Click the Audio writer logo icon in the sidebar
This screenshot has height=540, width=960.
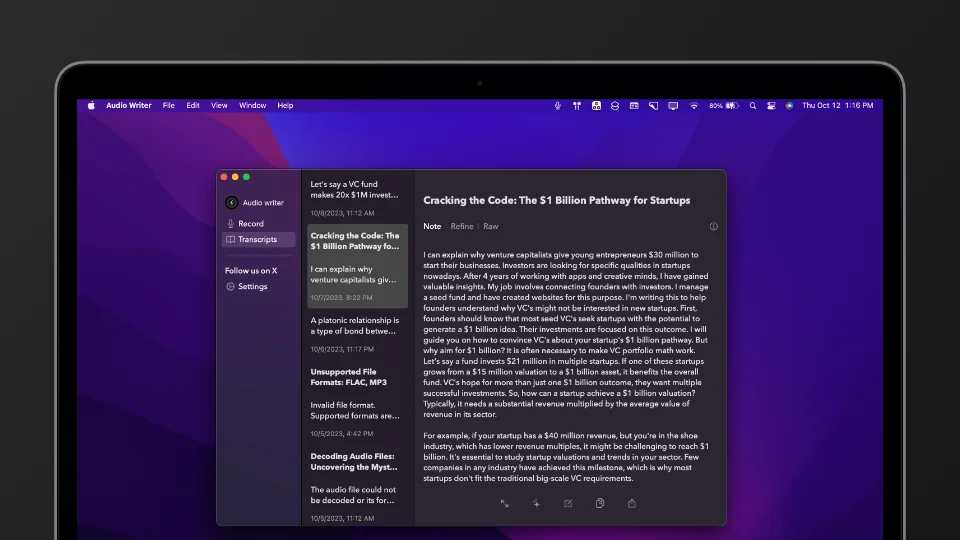[231, 203]
